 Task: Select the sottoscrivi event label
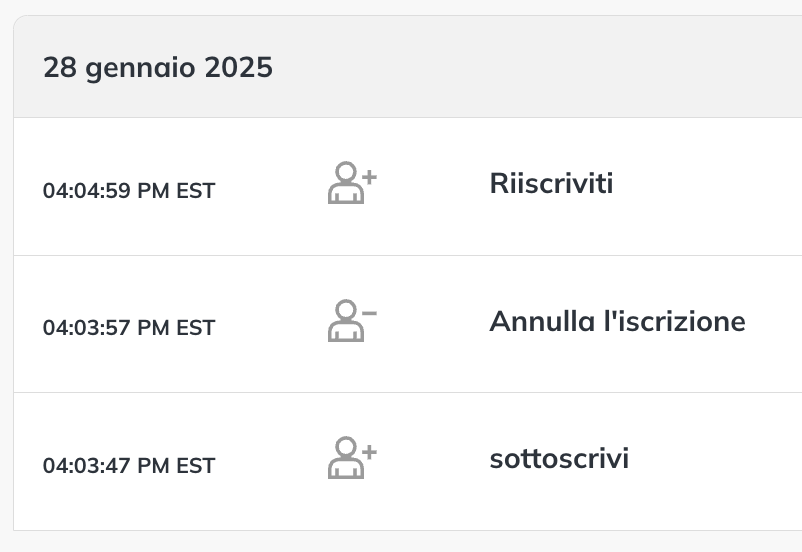coord(559,458)
